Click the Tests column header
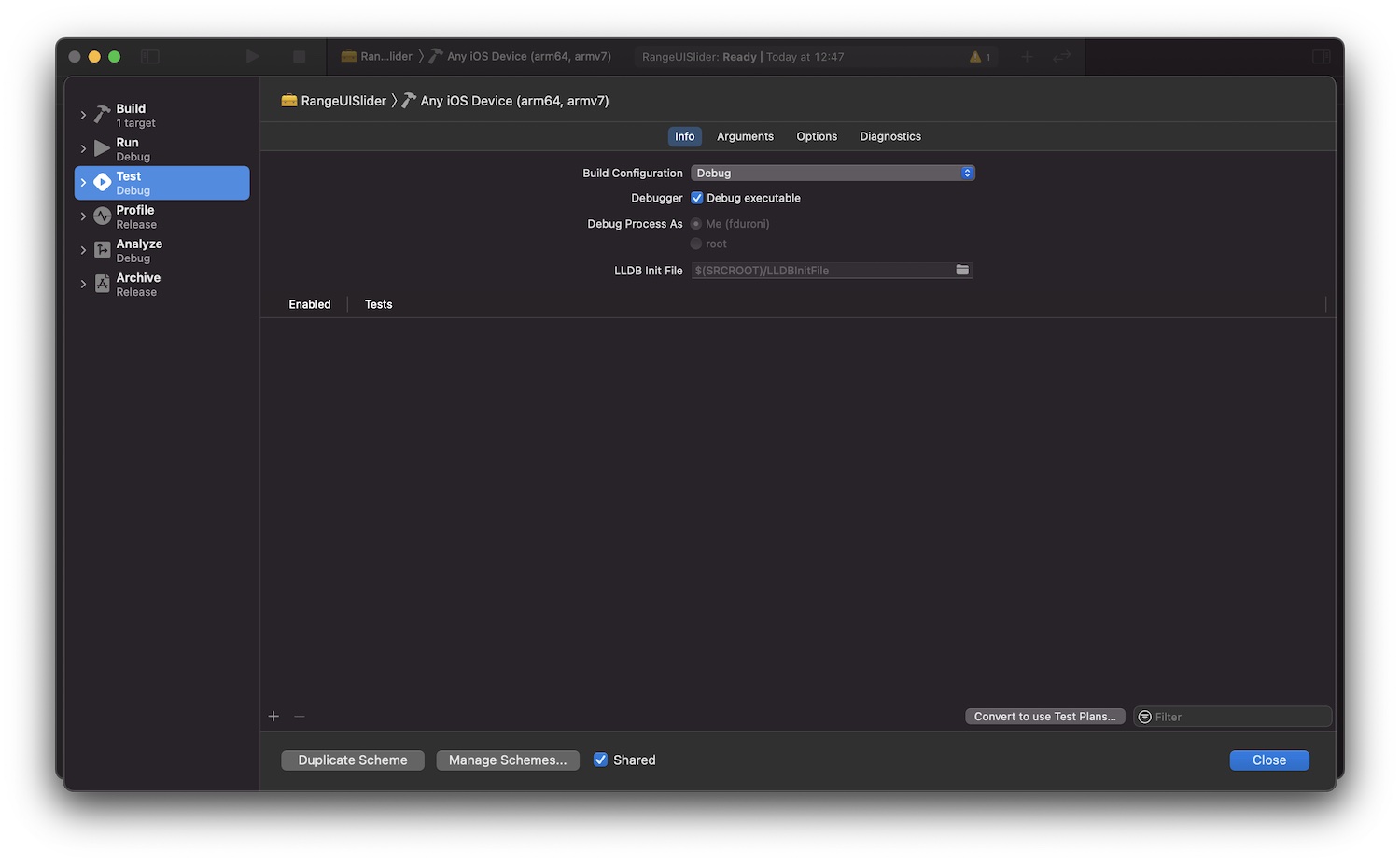This screenshot has width=1400, height=865. tap(378, 304)
